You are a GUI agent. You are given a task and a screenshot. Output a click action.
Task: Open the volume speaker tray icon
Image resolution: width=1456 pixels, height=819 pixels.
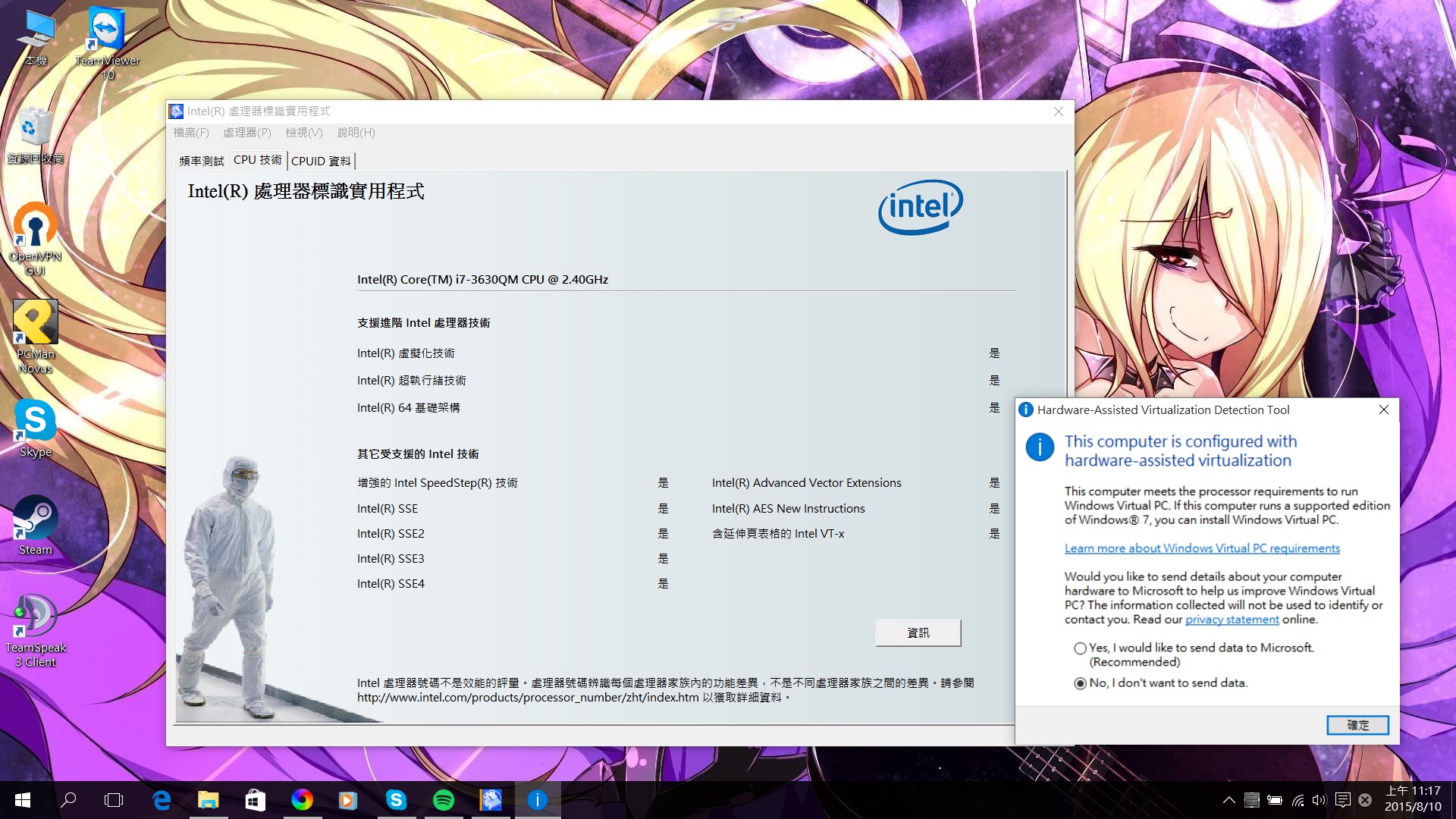[1319, 800]
